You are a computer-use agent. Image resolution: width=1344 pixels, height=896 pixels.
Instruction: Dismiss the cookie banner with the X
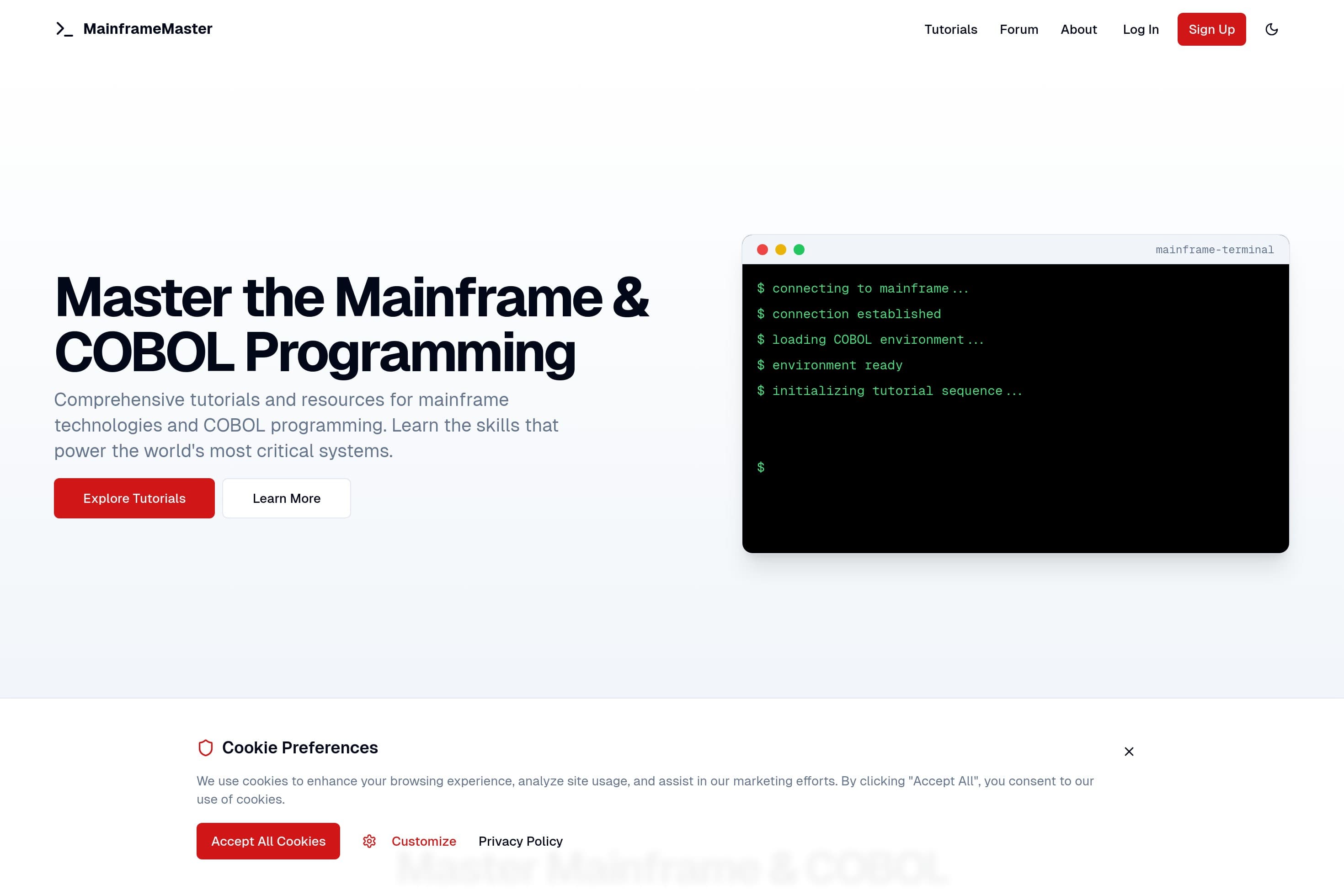(1129, 752)
